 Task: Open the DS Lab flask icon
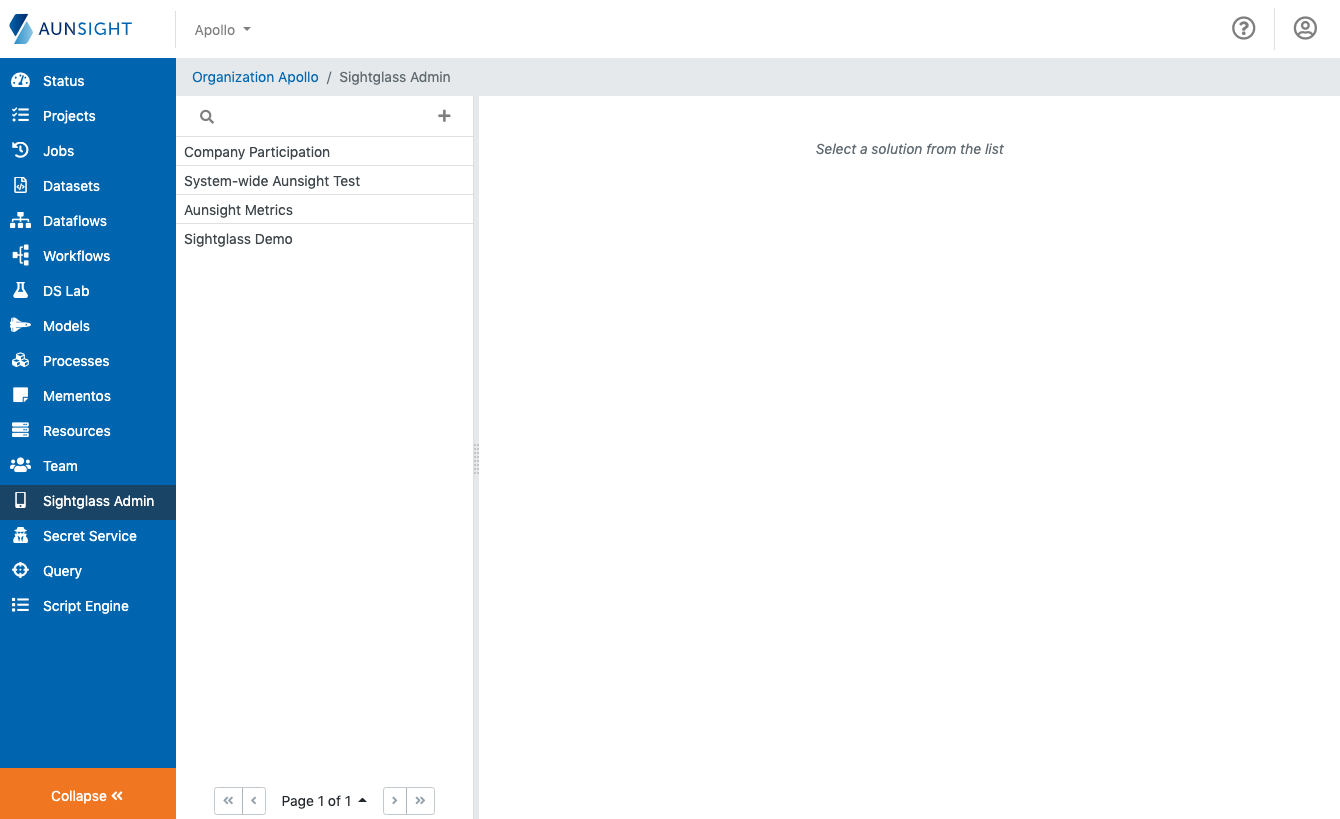pos(21,290)
